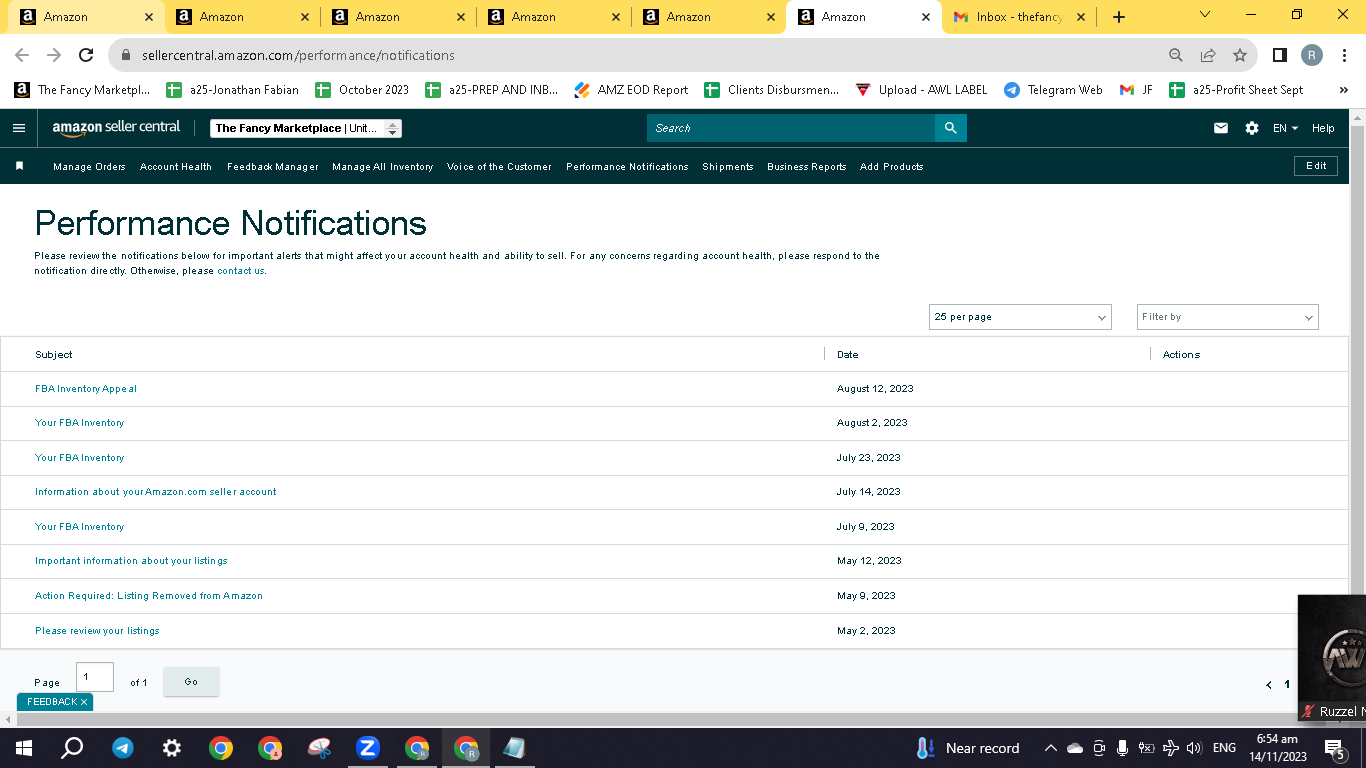Open Information about your Amazon.com seller account
Viewport: 1366px width, 768px height.
pos(156,492)
